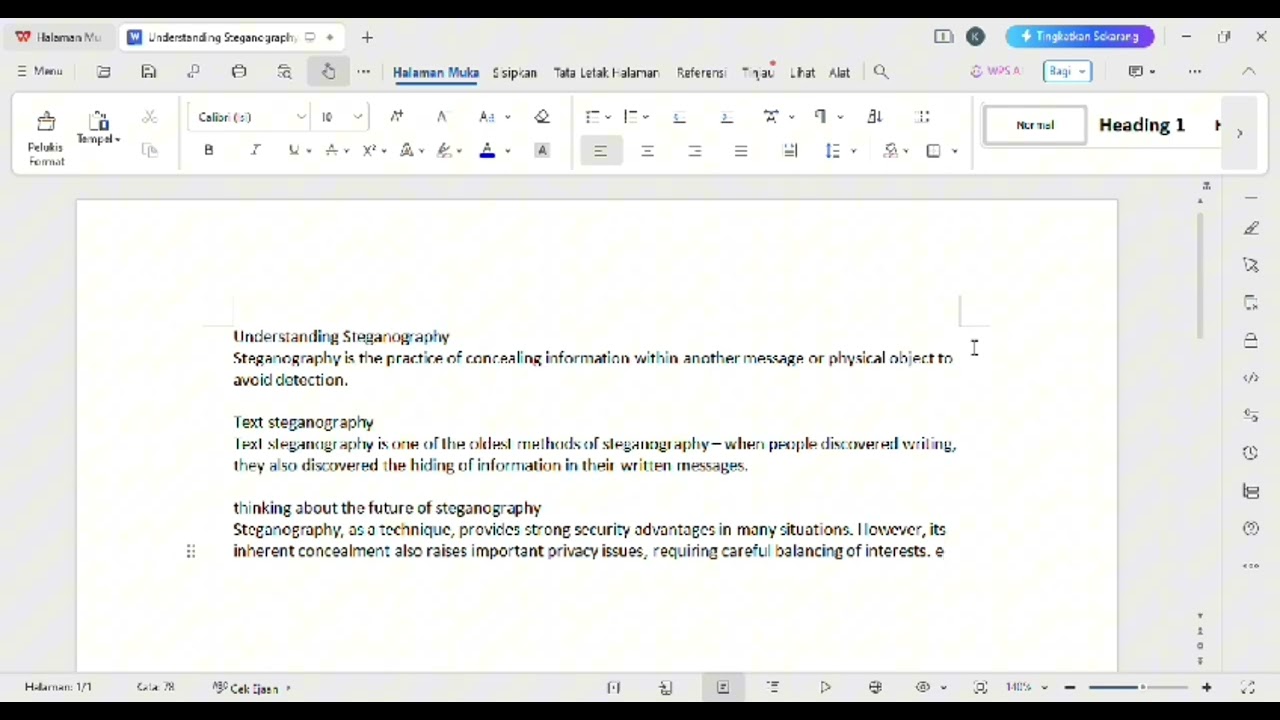Click the code brackets icon in the right sidebar
Image resolution: width=1280 pixels, height=720 pixels.
[1251, 378]
